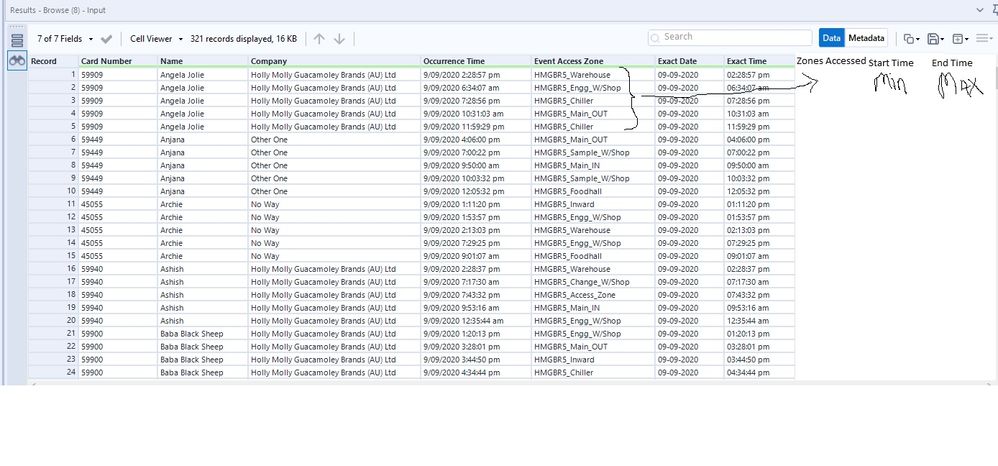Click Ashish name cell in record 16
The width and height of the screenshot is (998, 466).
pyautogui.click(x=202, y=269)
